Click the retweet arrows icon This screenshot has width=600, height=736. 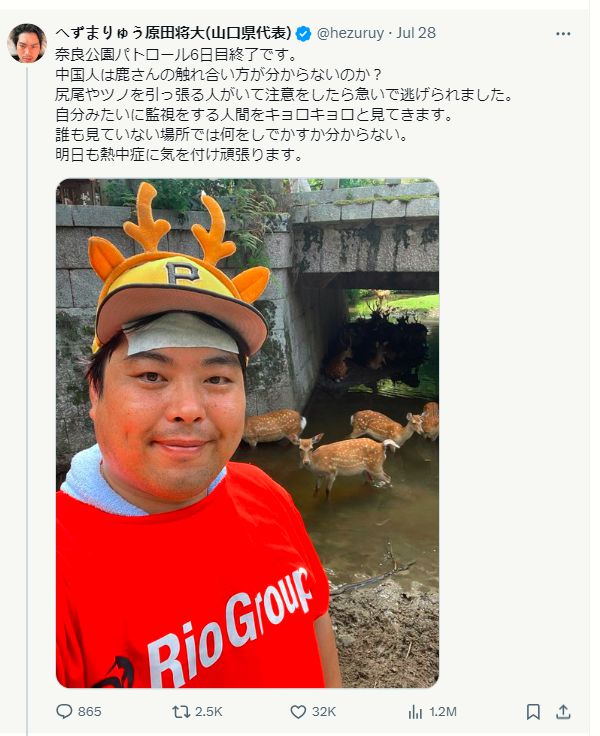click(x=181, y=712)
